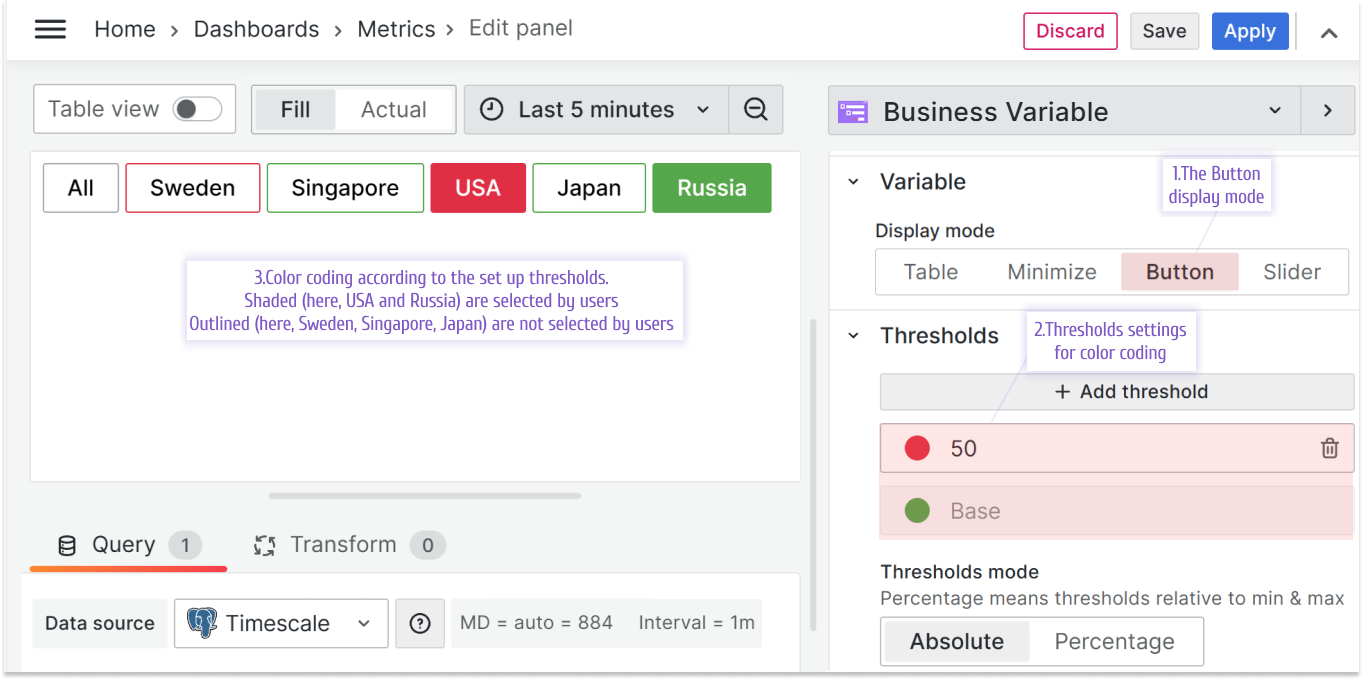This screenshot has width=1363, height=680.
Task: Collapse the editor with the top-right chevron icon
Action: (x=1329, y=33)
